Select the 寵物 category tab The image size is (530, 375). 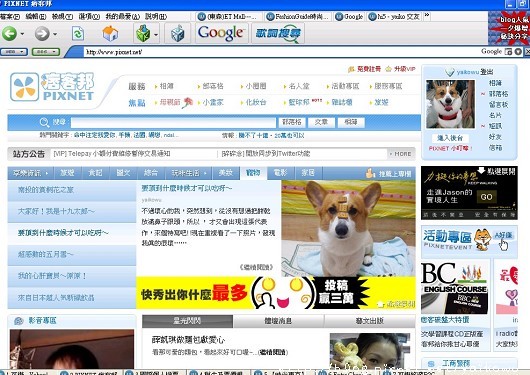[x=253, y=173]
